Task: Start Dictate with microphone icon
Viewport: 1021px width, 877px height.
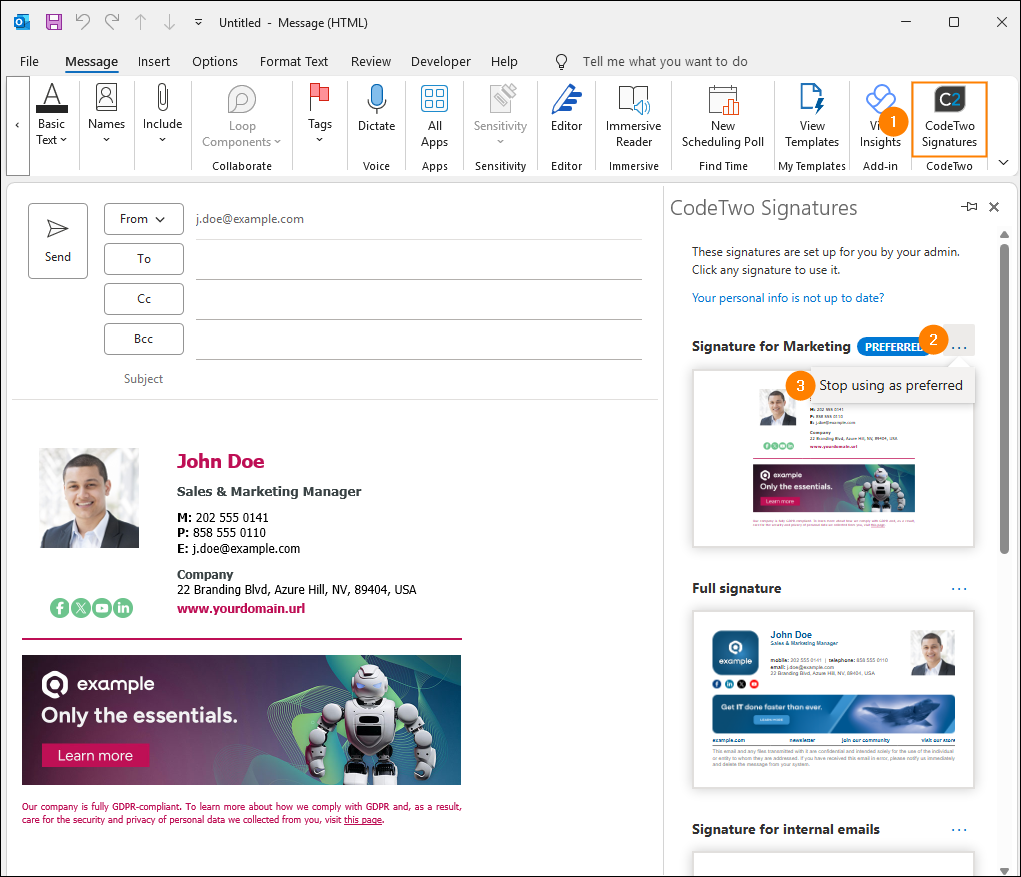Action: [x=376, y=108]
